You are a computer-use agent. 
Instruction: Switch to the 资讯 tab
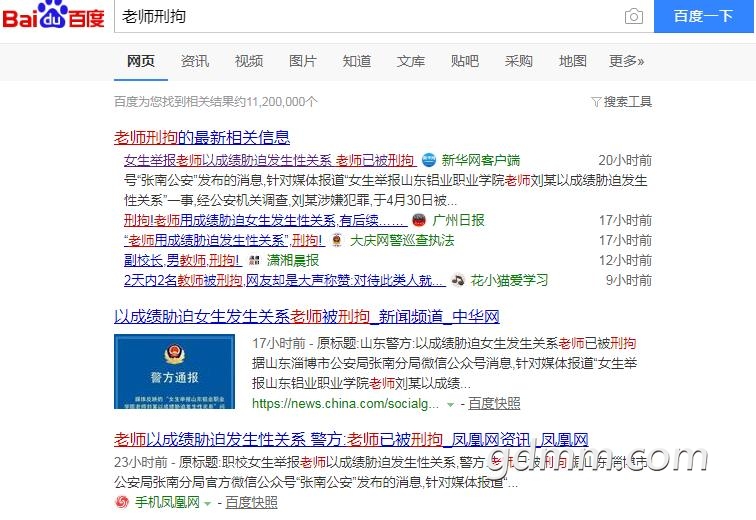pyautogui.click(x=195, y=61)
